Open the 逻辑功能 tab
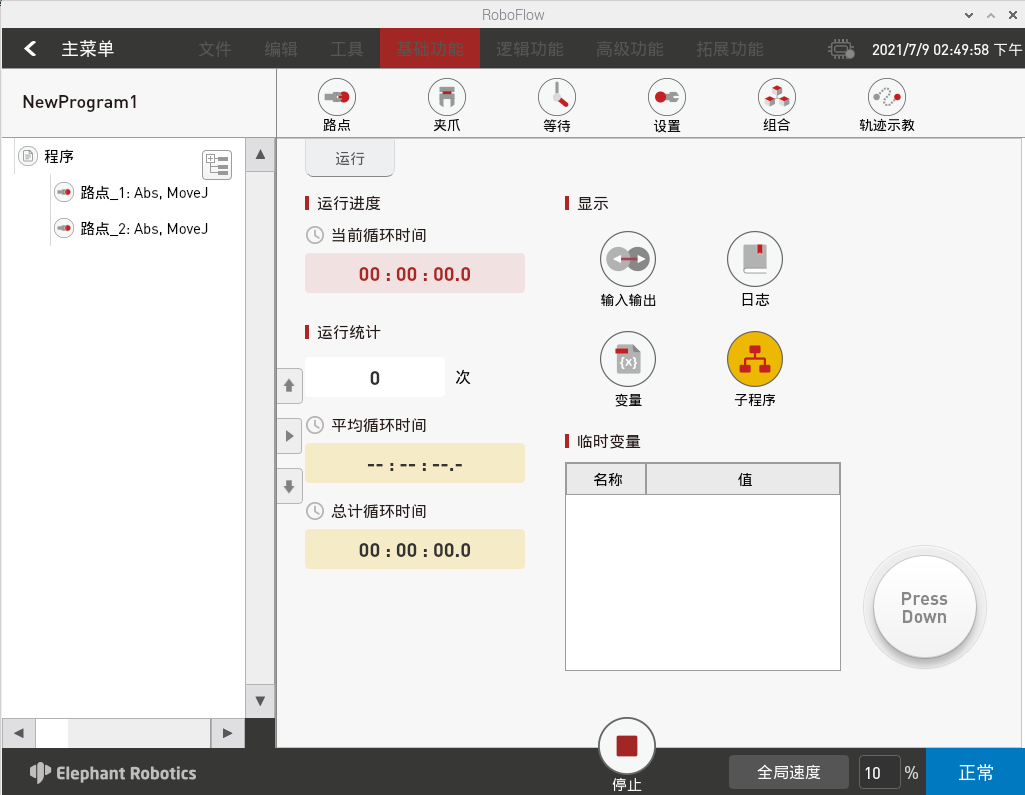The height and width of the screenshot is (795, 1025). pos(530,49)
